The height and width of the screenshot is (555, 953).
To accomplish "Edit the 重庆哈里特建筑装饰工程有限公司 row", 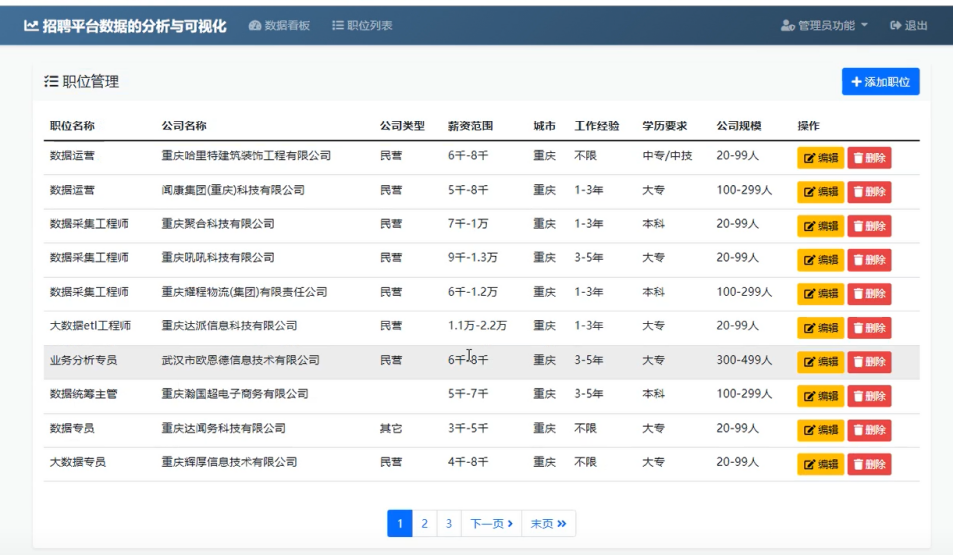I will pyautogui.click(x=821, y=158).
